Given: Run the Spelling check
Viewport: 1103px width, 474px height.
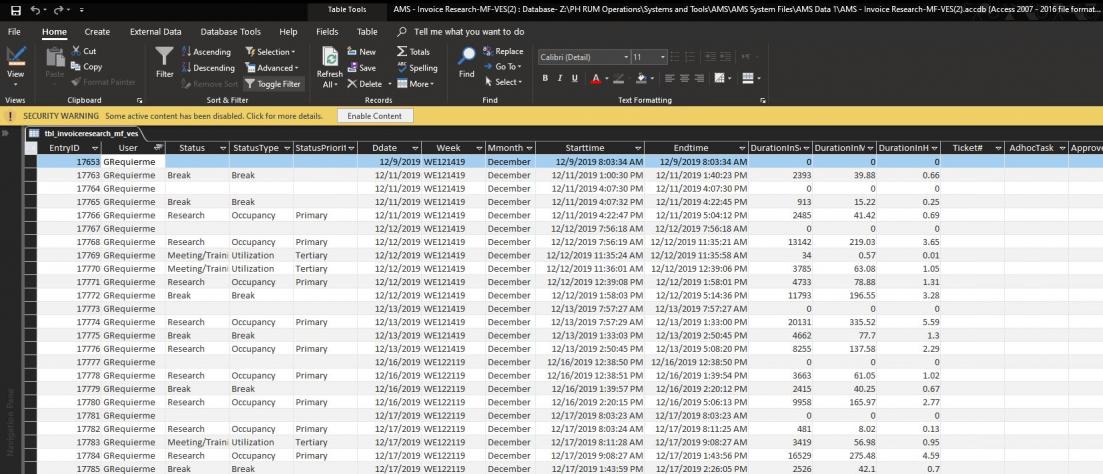Looking at the screenshot, I should [416, 68].
